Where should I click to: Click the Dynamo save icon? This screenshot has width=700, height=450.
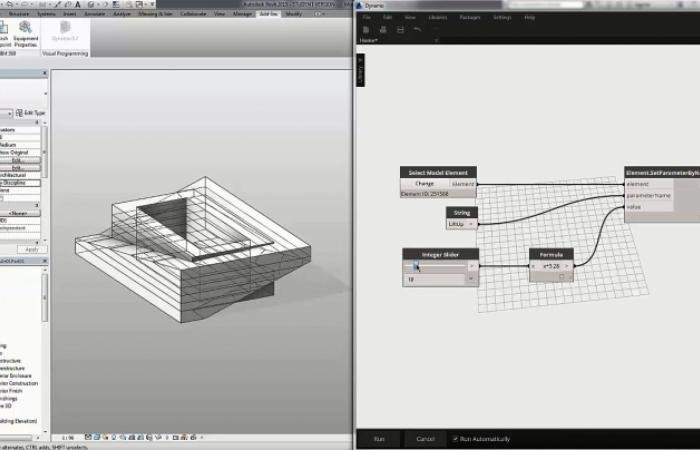[400, 29]
